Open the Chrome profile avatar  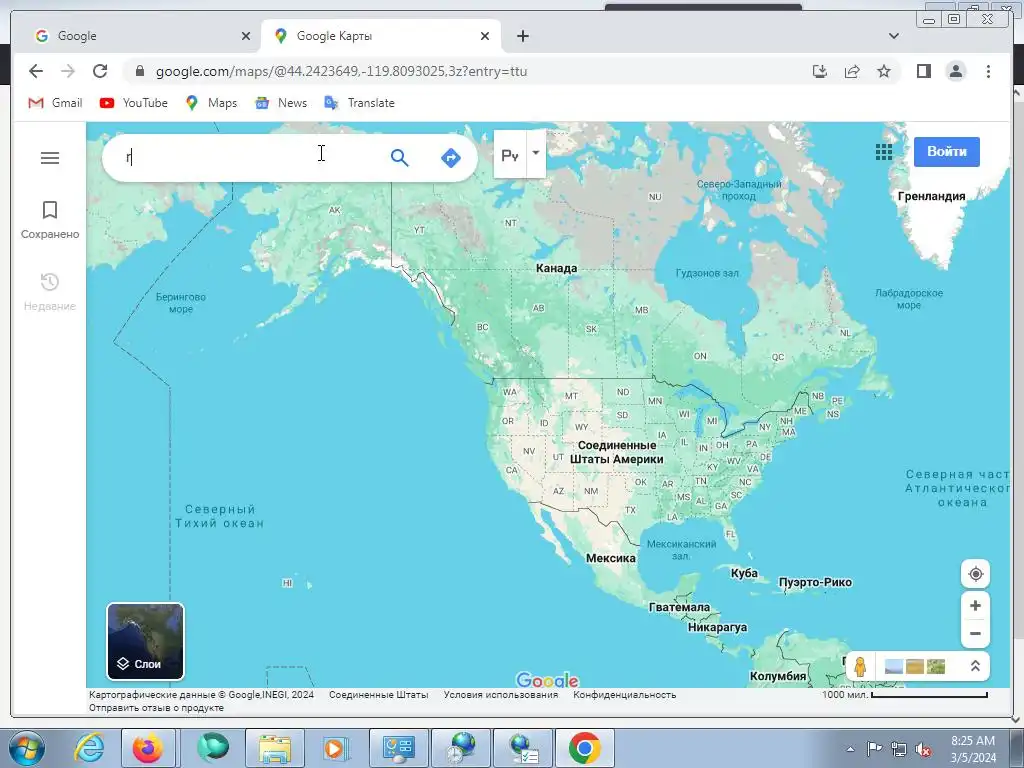coord(955,71)
